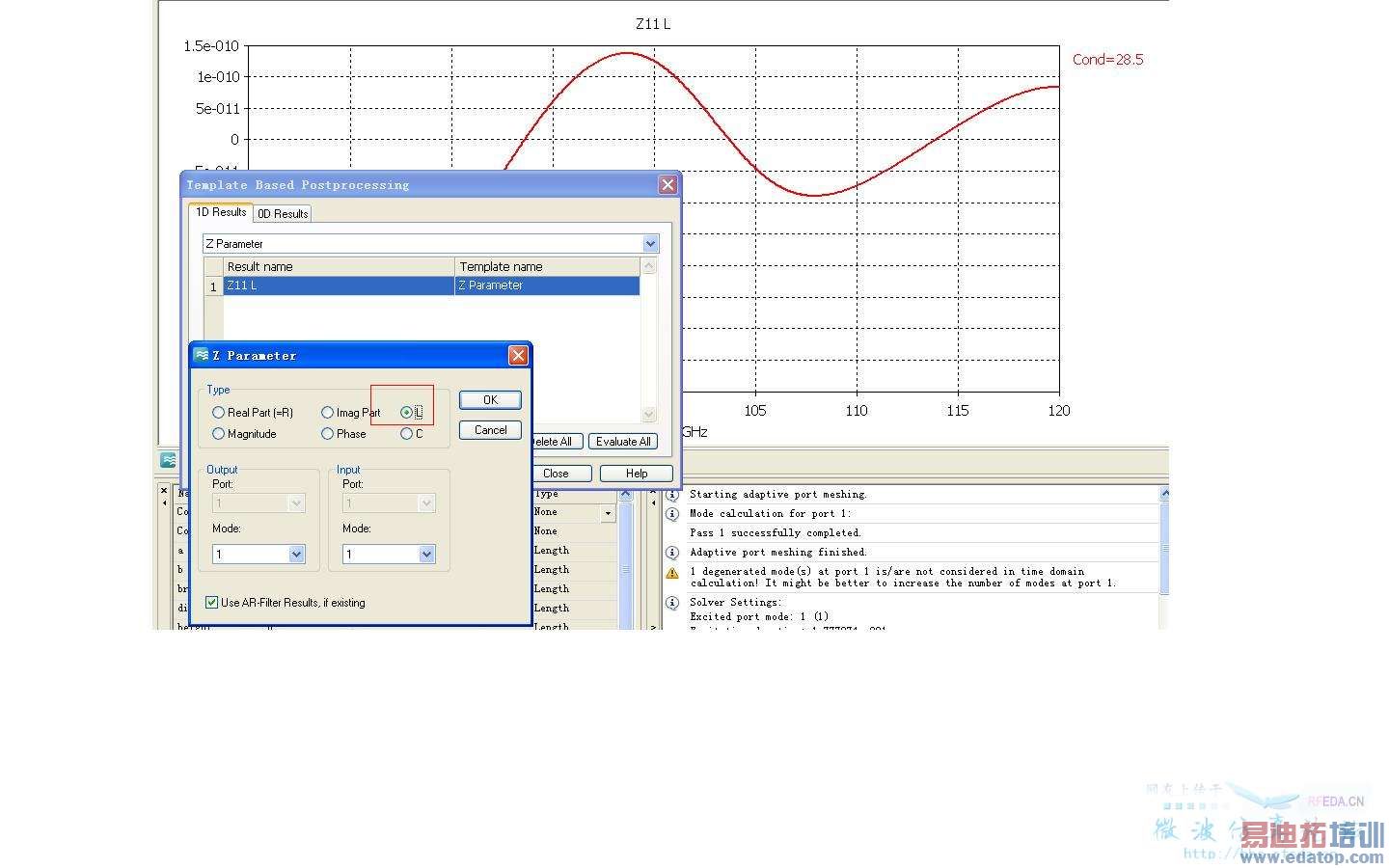This screenshot has height=868, width=1389.
Task: Select the Z11 L result row
Action: [x=431, y=285]
